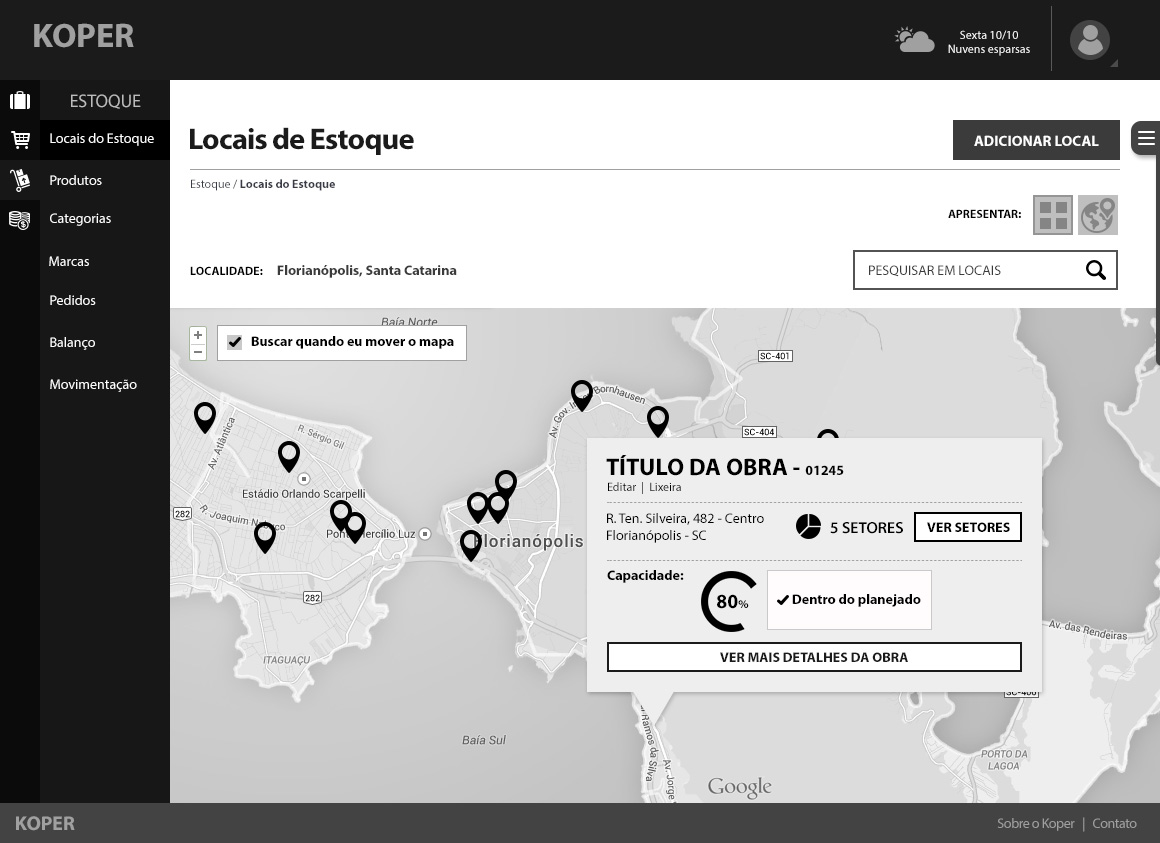Viewport: 1160px width, 843px height.
Task: Open the user avatar account menu
Action: tap(1090, 40)
